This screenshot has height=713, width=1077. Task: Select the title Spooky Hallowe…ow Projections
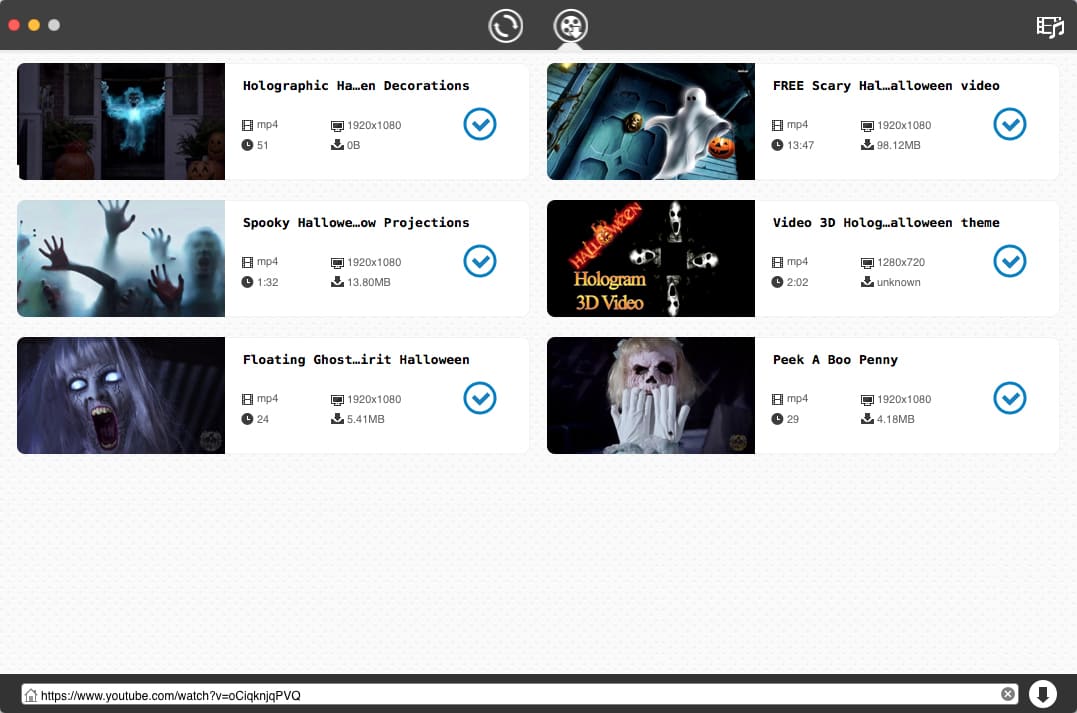[356, 223]
